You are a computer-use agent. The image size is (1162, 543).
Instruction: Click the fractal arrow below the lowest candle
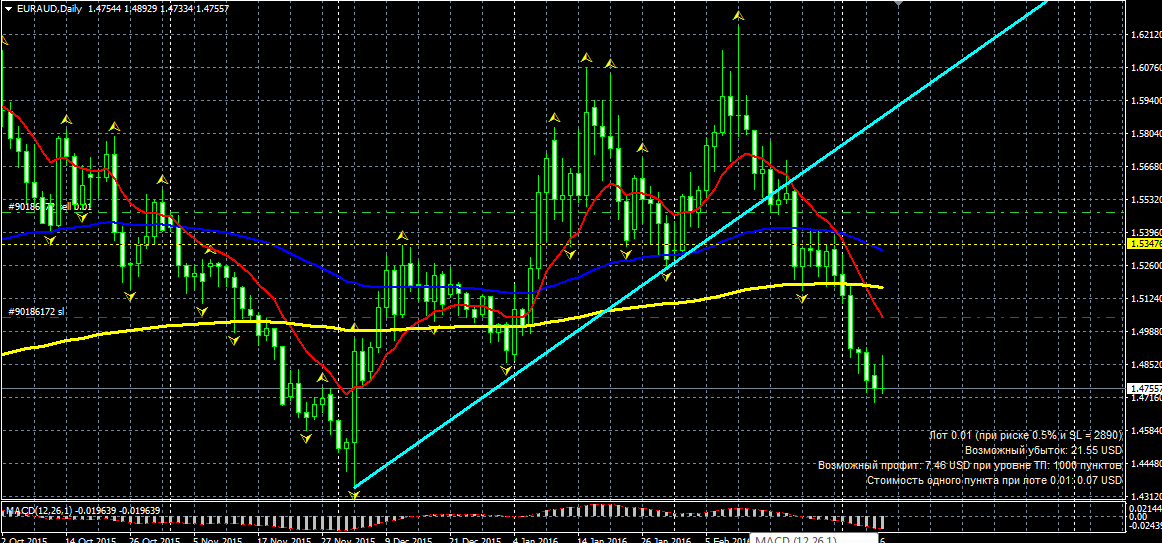pos(354,494)
